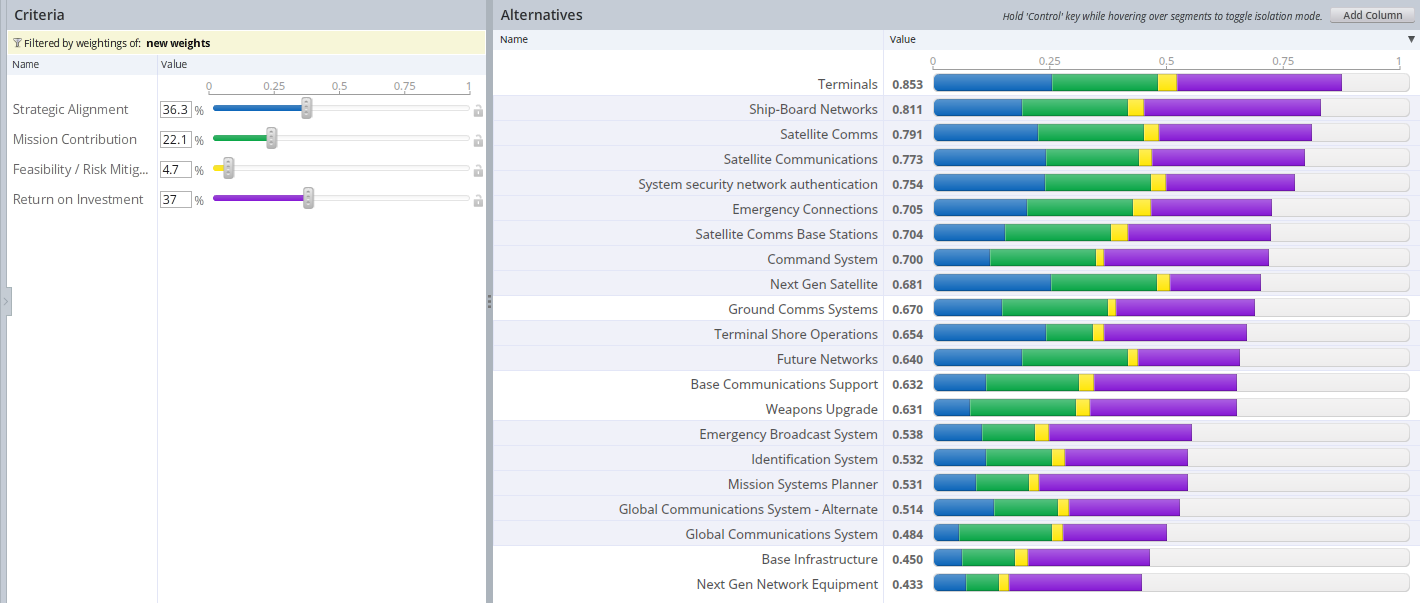Screen dimensions: 1420x603
Task: Click the Mission Contribution percentage input field
Action: (x=176, y=140)
